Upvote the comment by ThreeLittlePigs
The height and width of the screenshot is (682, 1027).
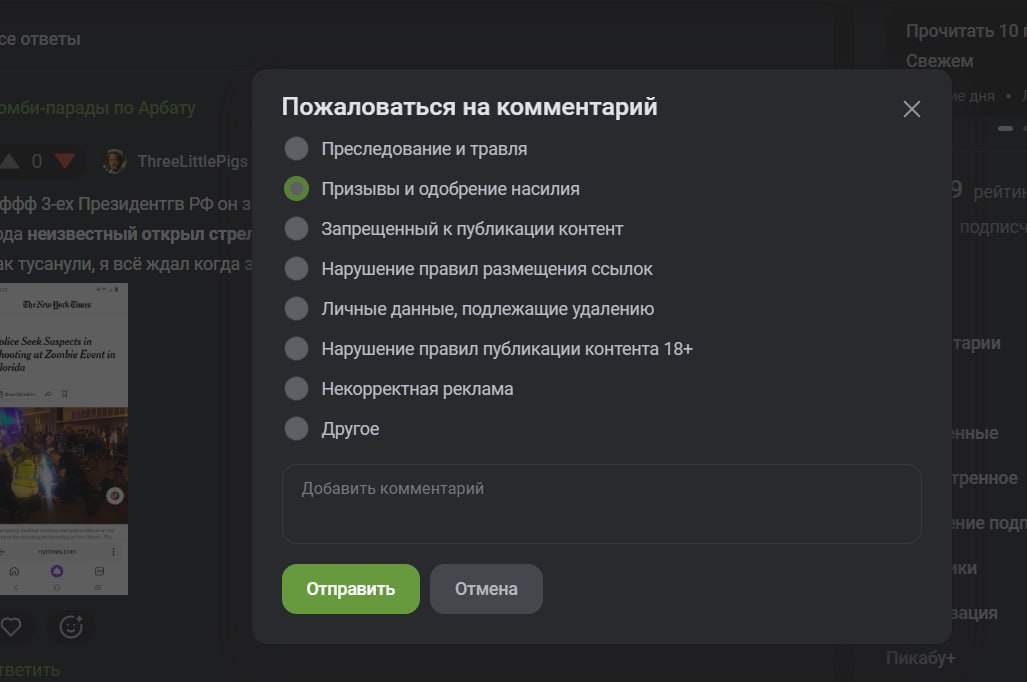(9, 161)
